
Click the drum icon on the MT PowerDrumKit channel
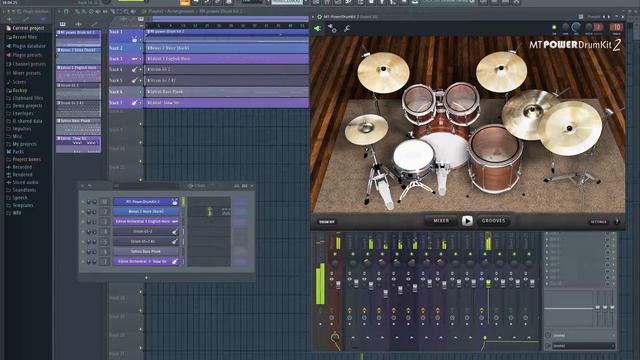pos(175,202)
